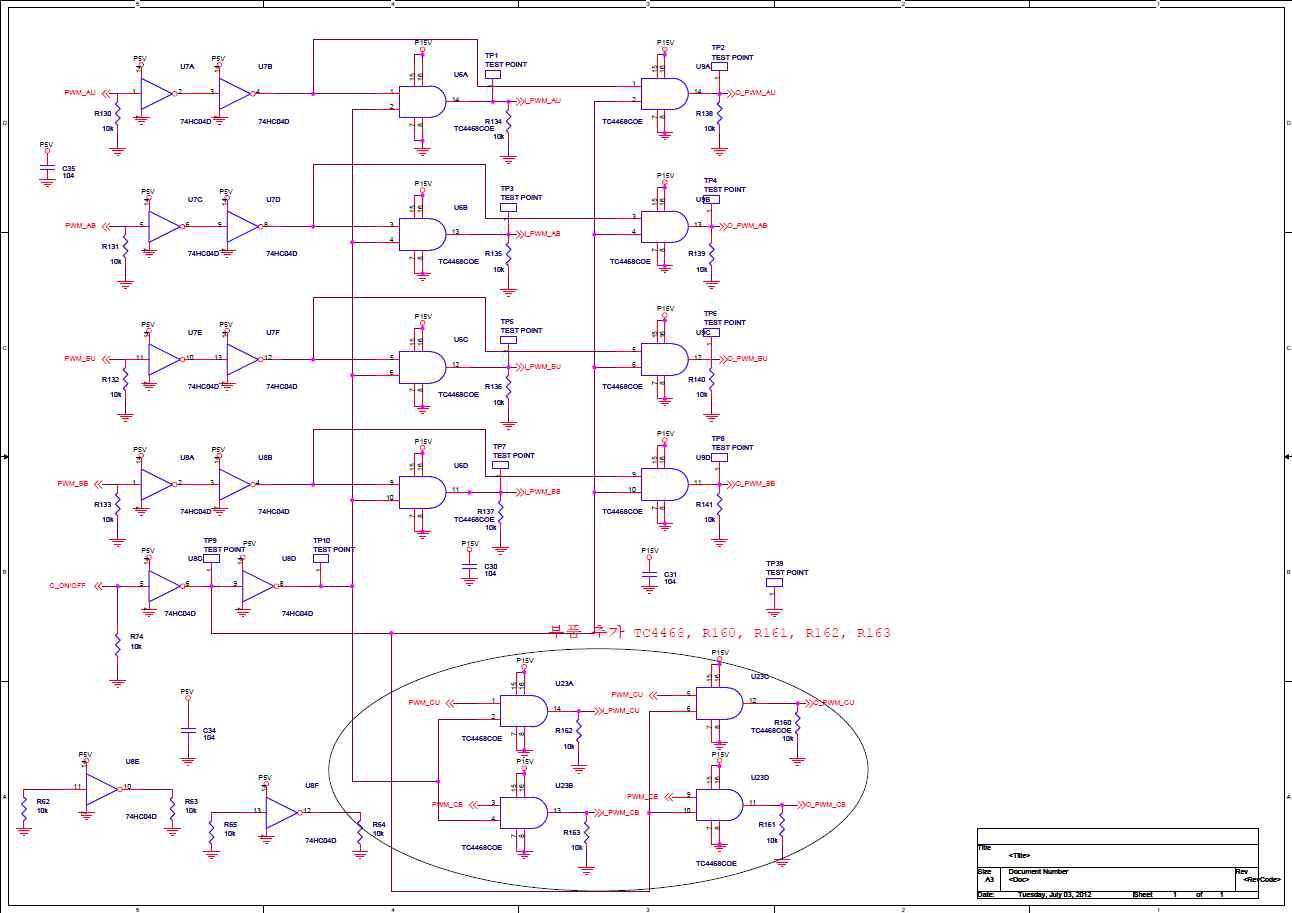Select the U7D inverter symbol
The image size is (1292, 913).
pyautogui.click(x=243, y=226)
